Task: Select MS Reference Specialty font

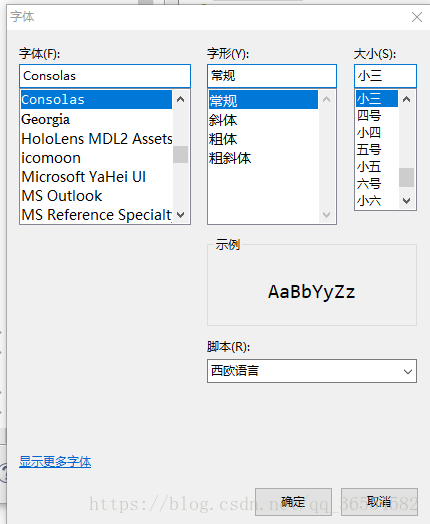Action: [96, 215]
